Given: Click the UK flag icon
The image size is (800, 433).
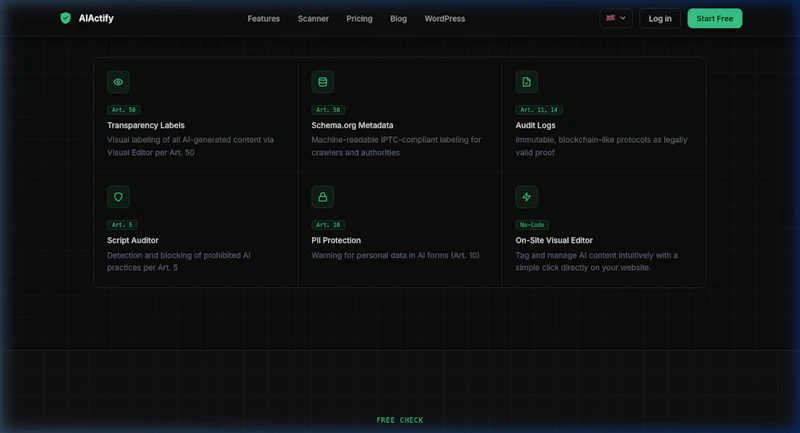Looking at the screenshot, I should (x=610, y=18).
